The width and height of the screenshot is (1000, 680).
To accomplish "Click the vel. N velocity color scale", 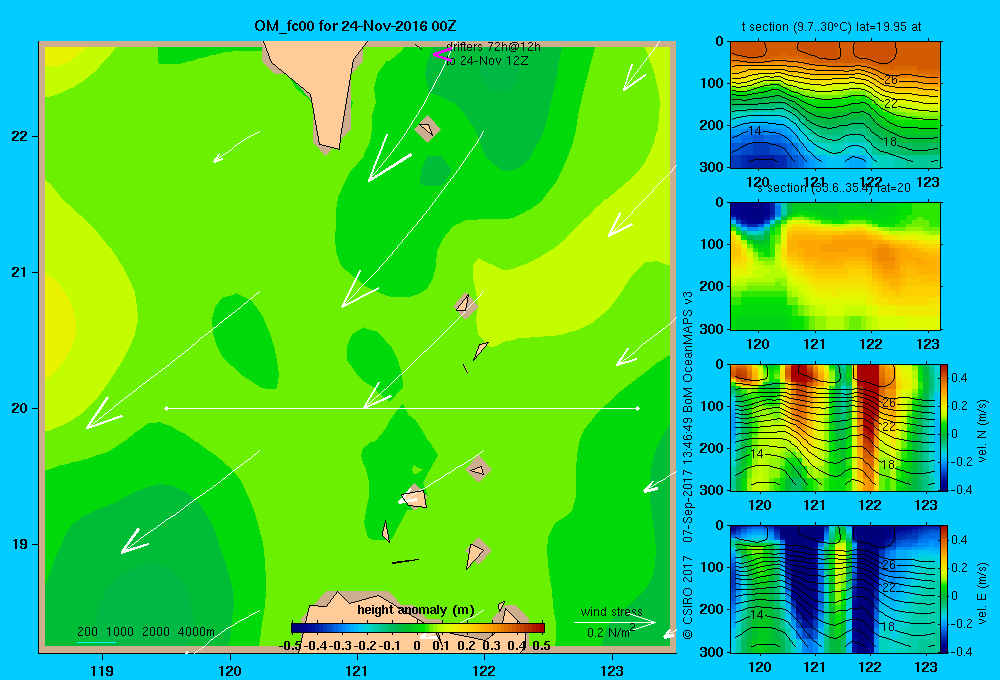I will (944, 427).
